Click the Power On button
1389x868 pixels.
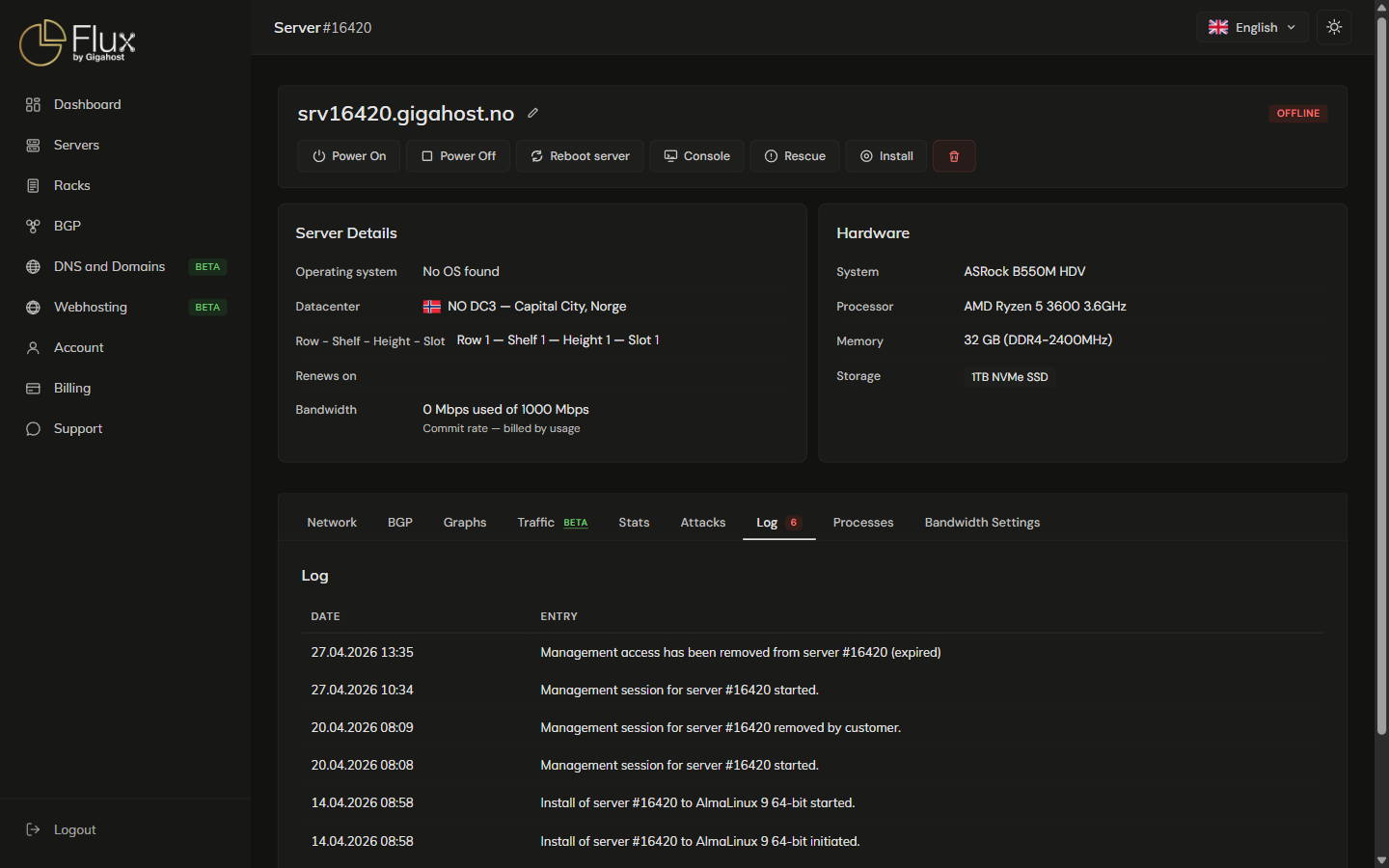pyautogui.click(x=348, y=156)
